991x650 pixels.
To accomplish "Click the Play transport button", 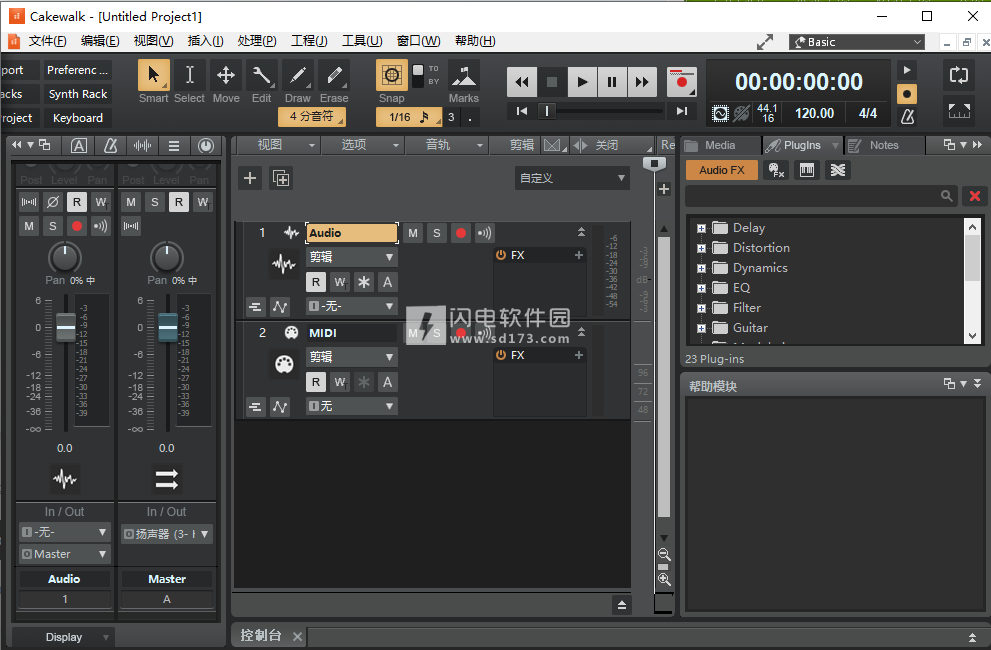I will [582, 82].
